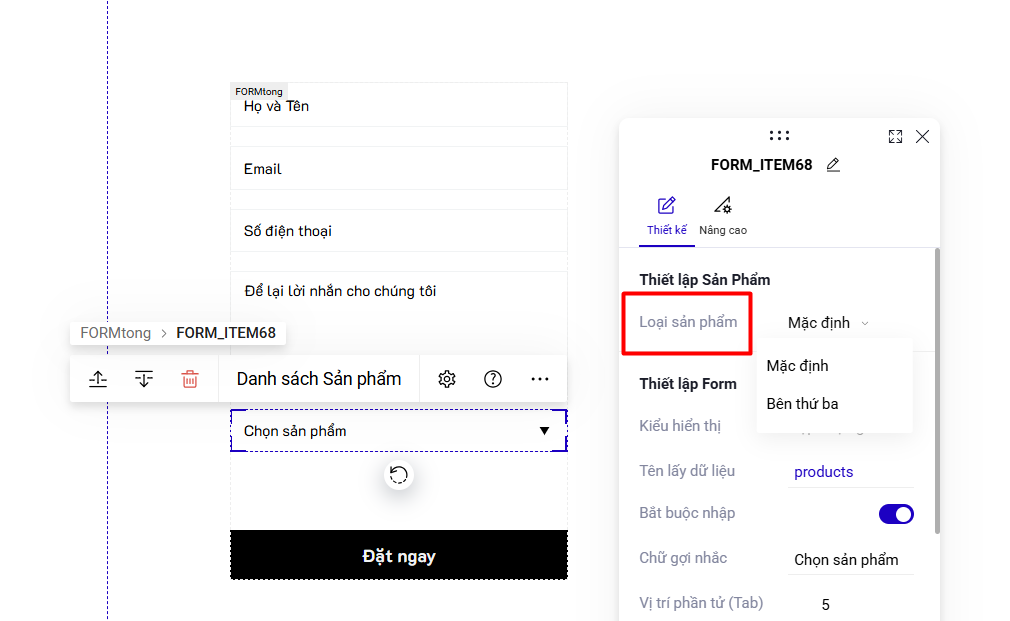Click the help question mark icon
Image resolution: width=1010 pixels, height=621 pixels.
[493, 379]
